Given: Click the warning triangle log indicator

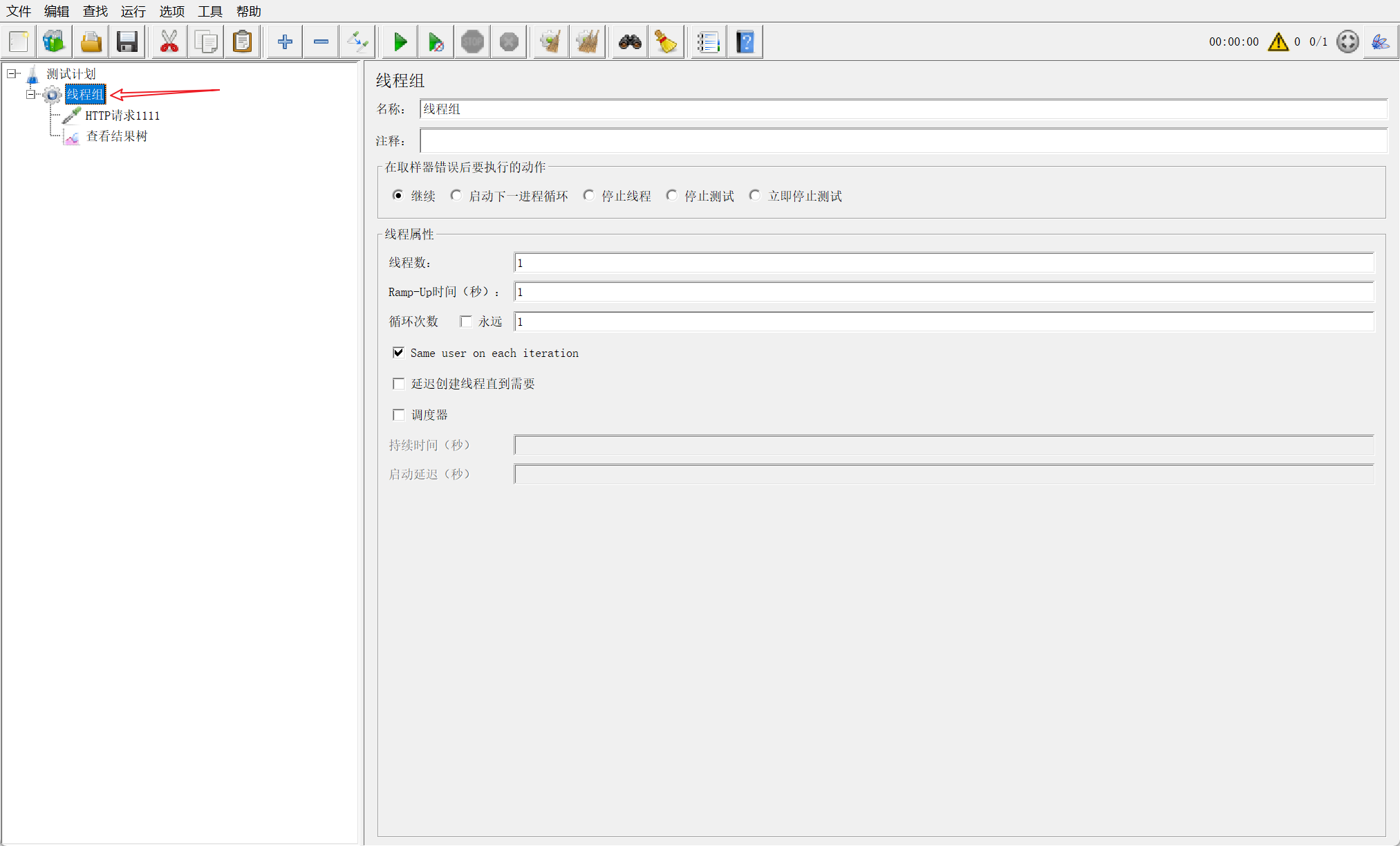Looking at the screenshot, I should pyautogui.click(x=1278, y=42).
